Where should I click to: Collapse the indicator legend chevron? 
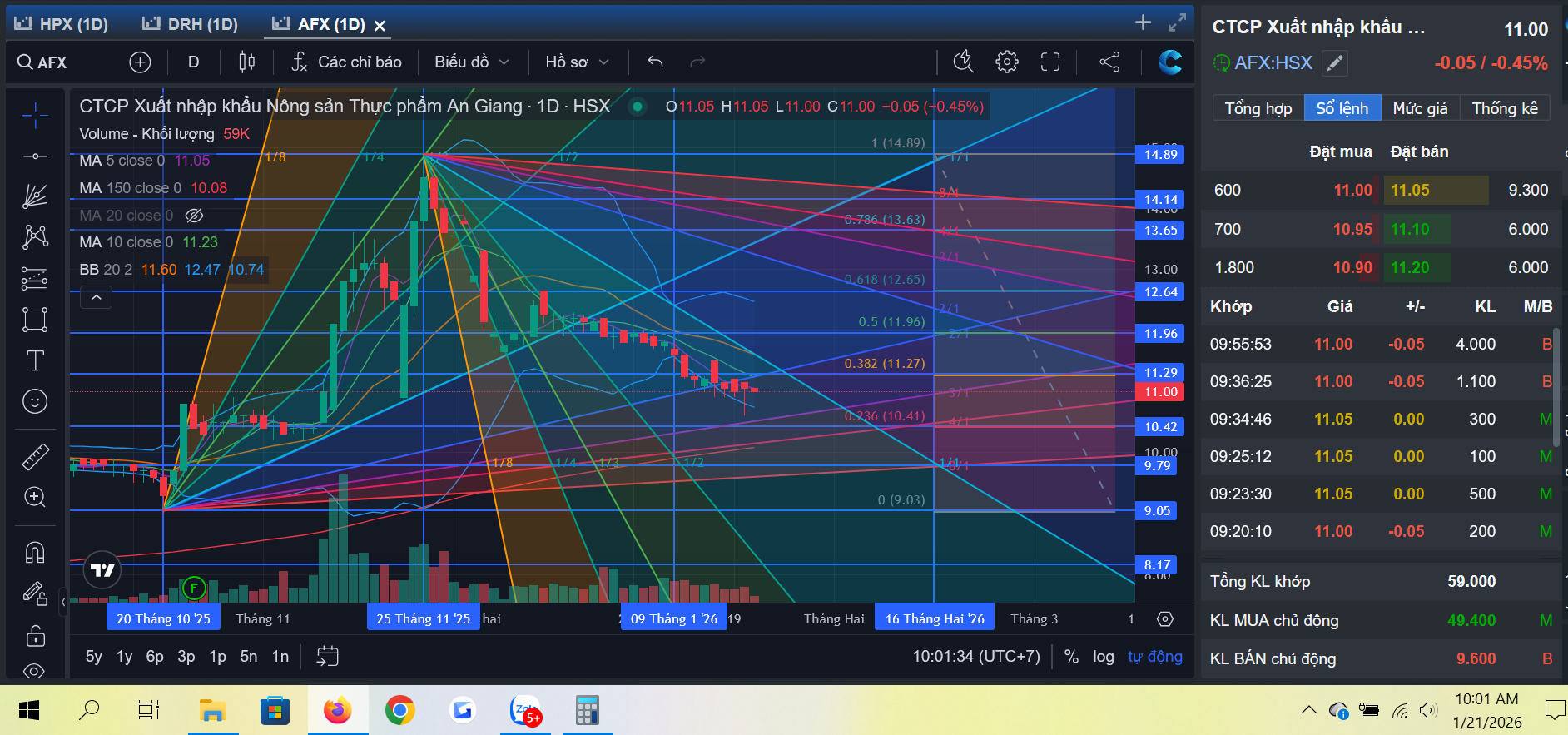point(97,297)
